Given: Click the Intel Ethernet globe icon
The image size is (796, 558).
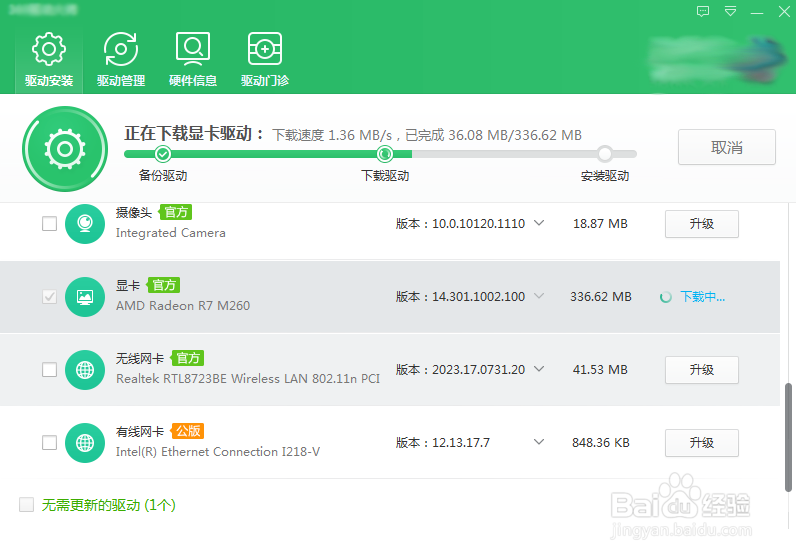Looking at the screenshot, I should click(x=85, y=443).
